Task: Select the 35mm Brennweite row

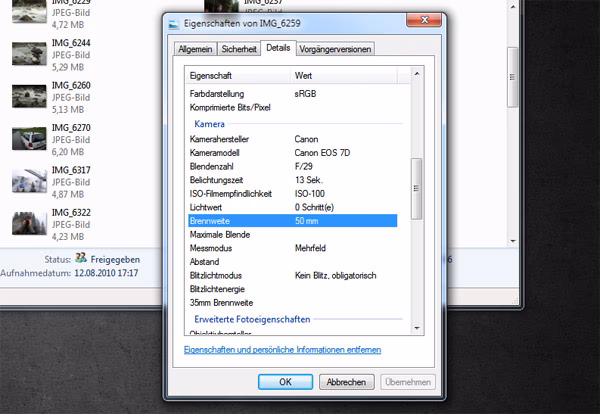Action: point(293,303)
